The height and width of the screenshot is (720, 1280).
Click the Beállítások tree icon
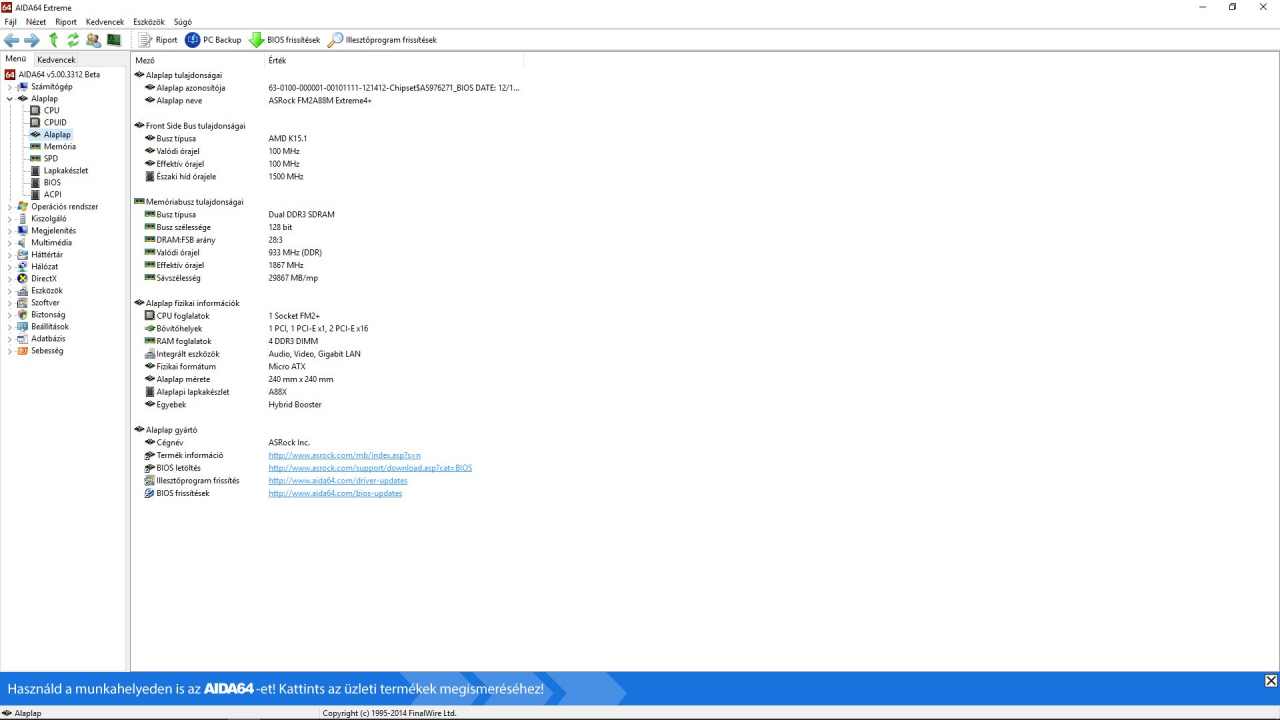click(x=22, y=326)
